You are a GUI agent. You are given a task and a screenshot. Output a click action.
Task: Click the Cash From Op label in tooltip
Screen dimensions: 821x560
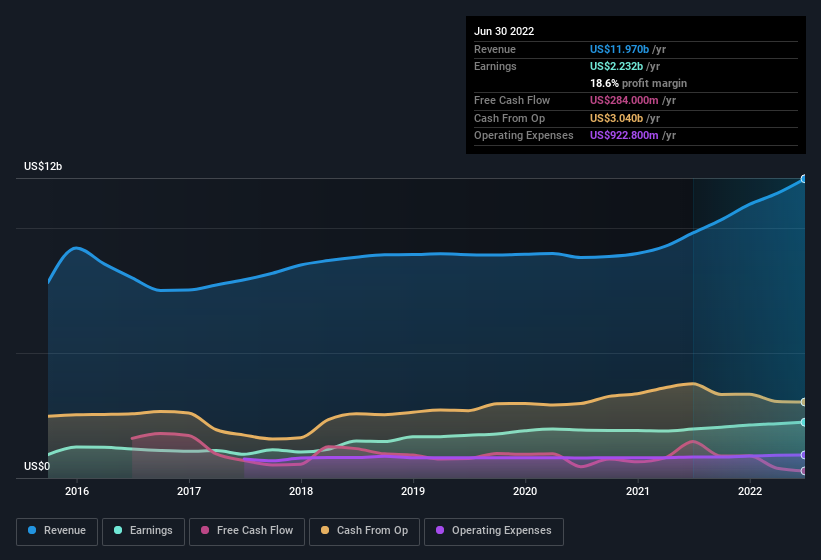click(509, 118)
